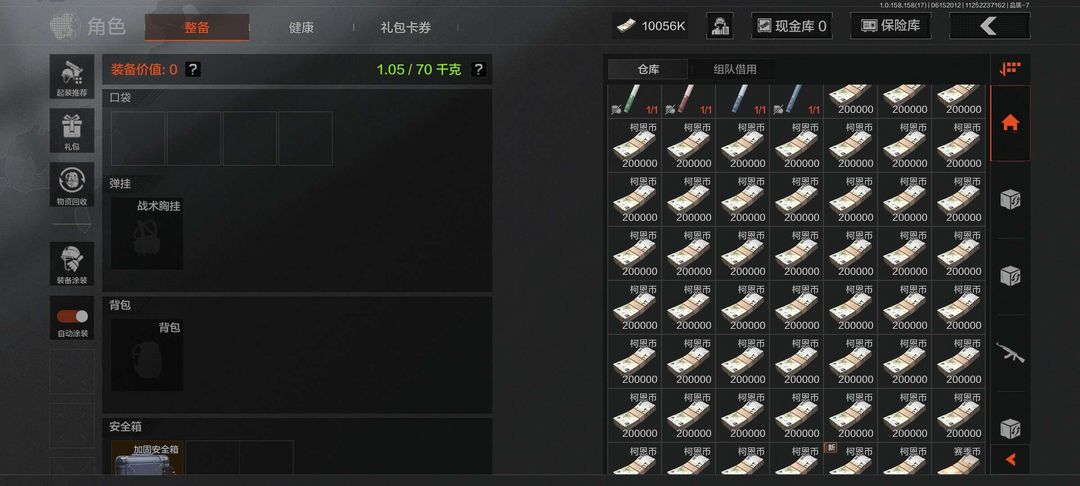Open the 起装推荐 loadout recommendation icon
This screenshot has width=1080, height=486.
click(72, 76)
